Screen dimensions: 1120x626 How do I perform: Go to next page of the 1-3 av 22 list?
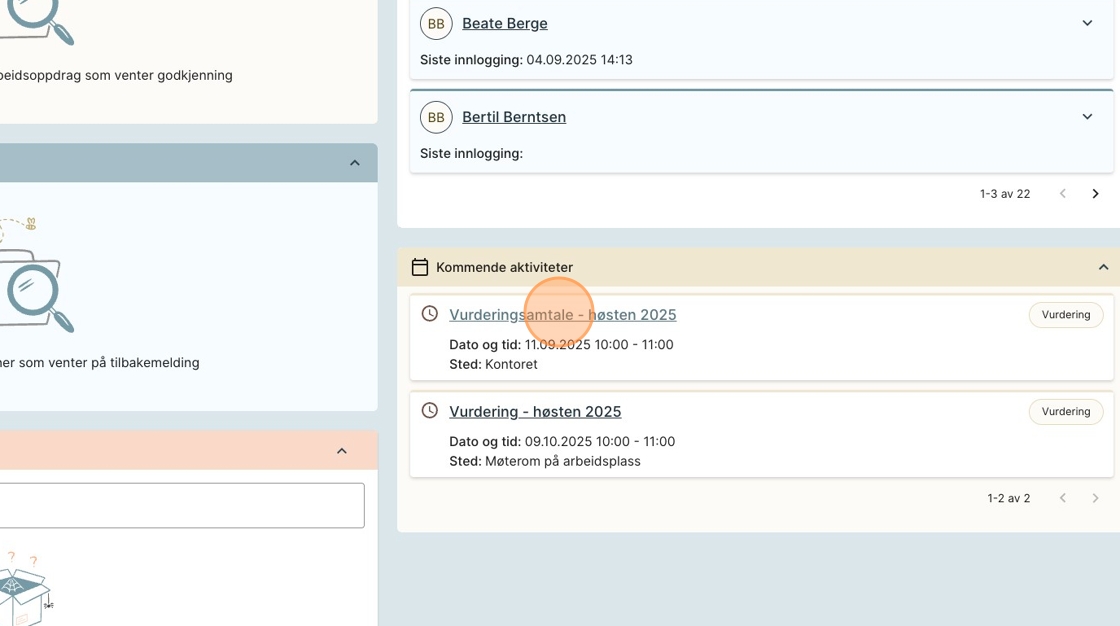point(1095,194)
